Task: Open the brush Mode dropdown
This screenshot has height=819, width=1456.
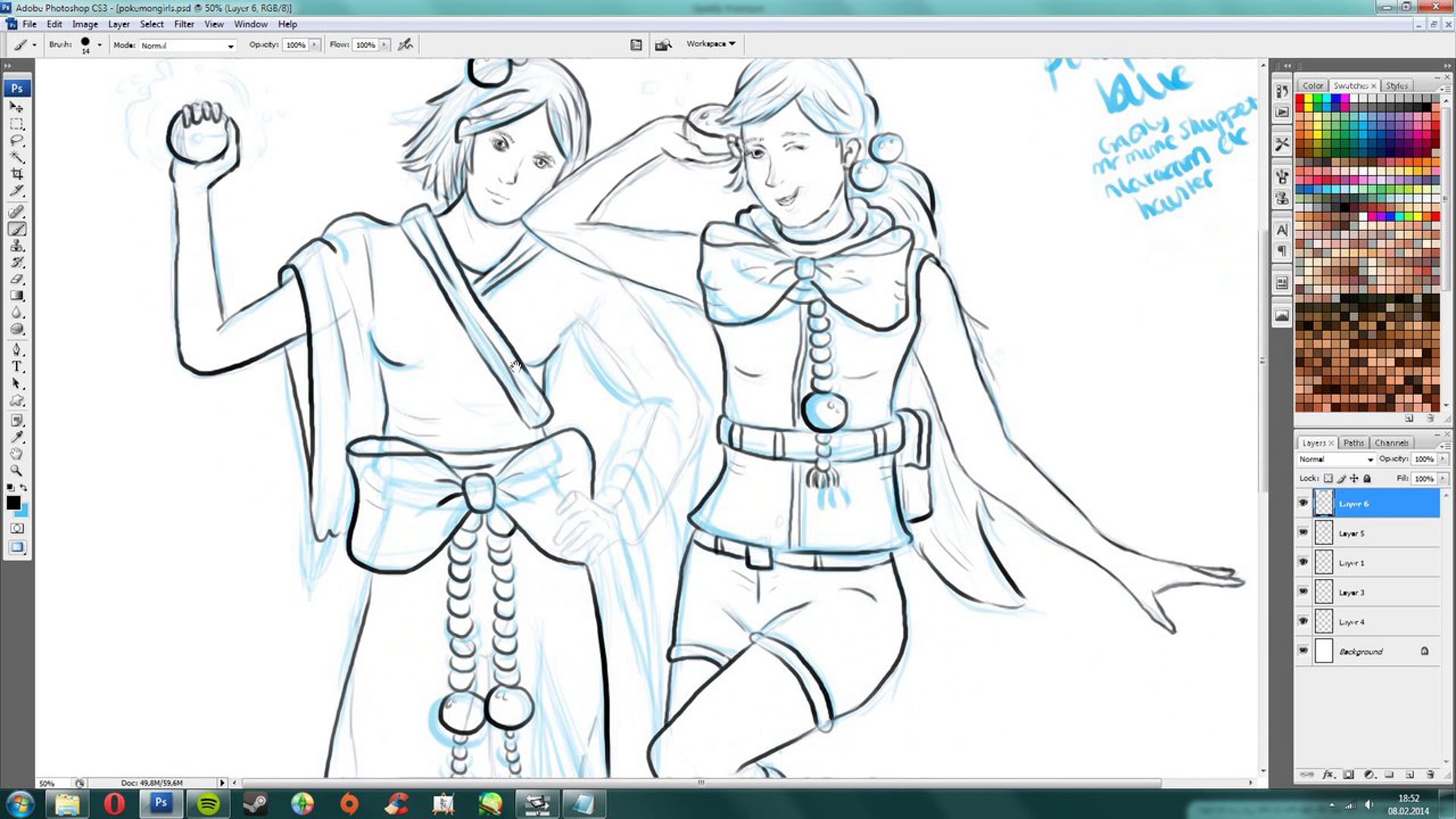Action: click(187, 45)
